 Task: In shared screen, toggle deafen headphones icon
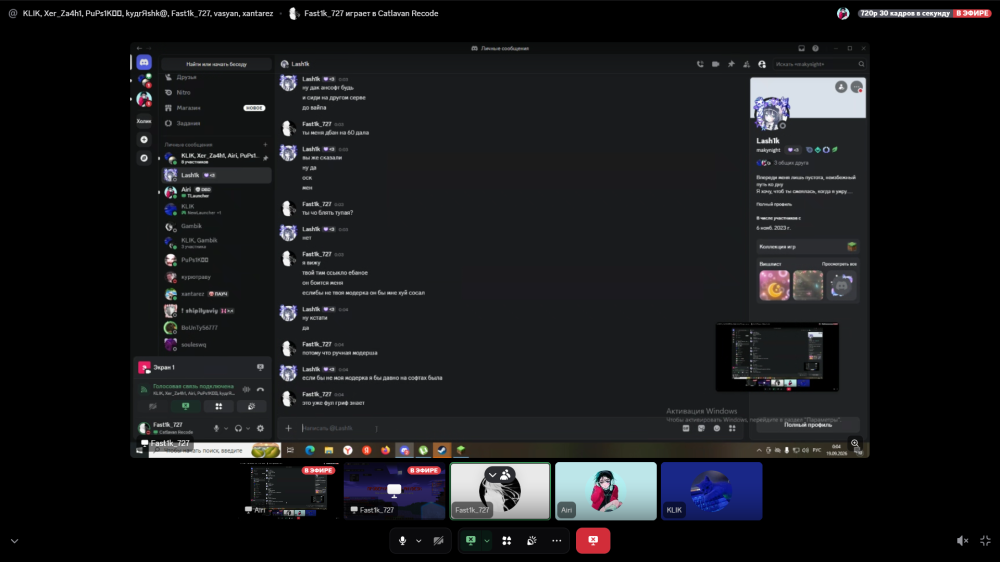238,428
